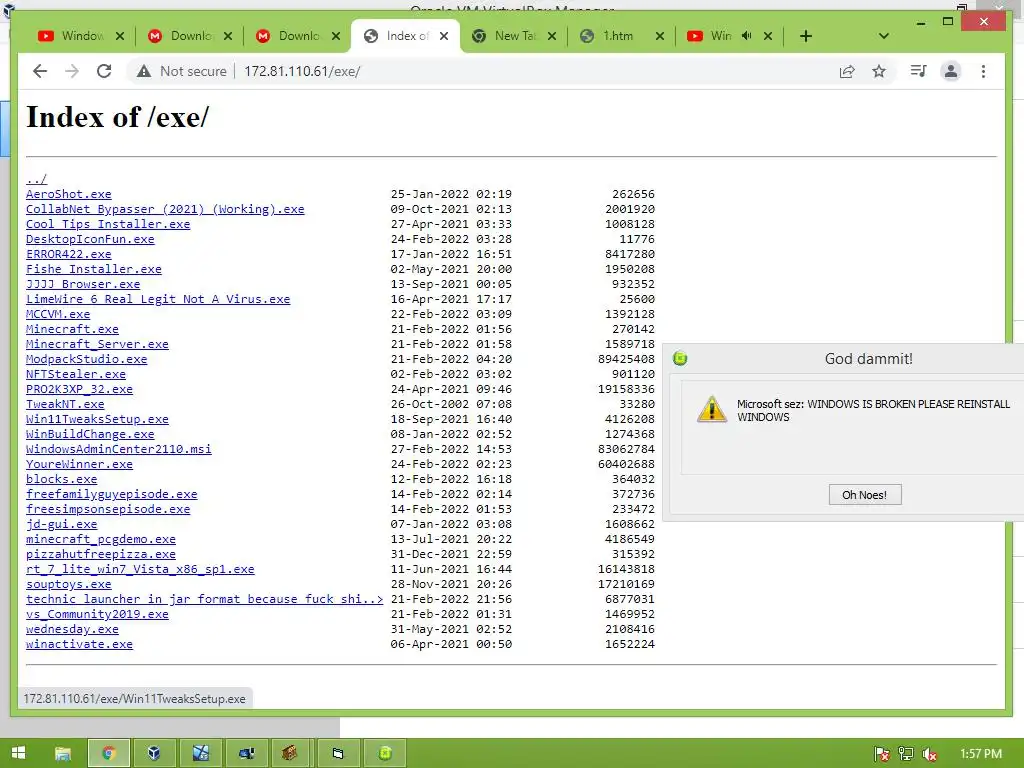
Task: Open the Windows Start button
Action: (x=18, y=753)
